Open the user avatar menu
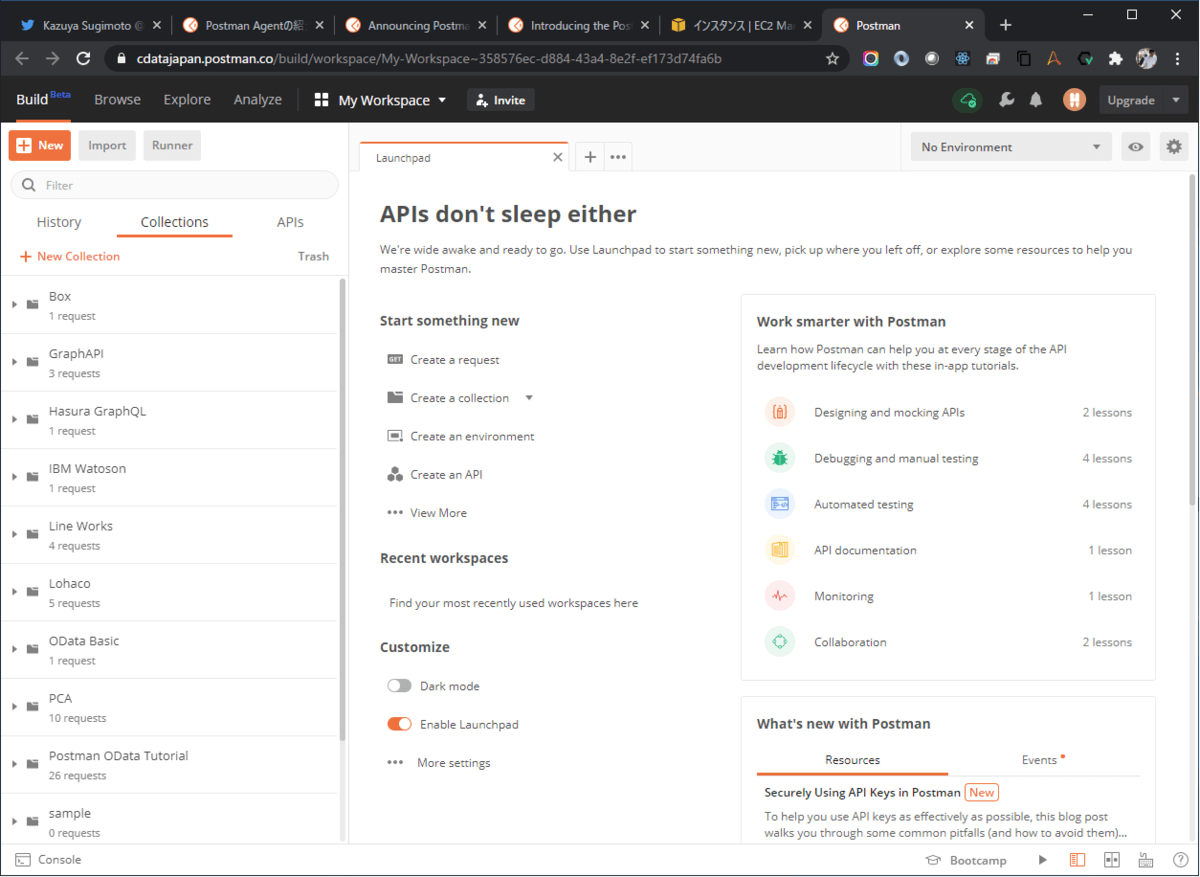This screenshot has height=877, width=1200. click(x=1074, y=100)
